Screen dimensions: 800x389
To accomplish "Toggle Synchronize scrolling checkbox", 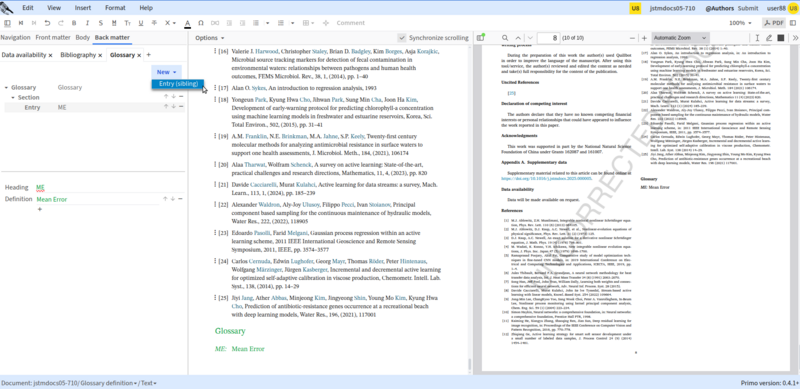I will [402, 38].
